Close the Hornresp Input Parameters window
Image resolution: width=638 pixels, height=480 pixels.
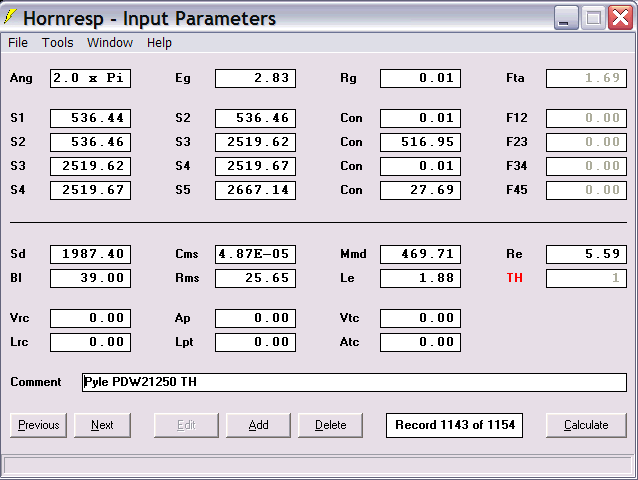tap(621, 18)
